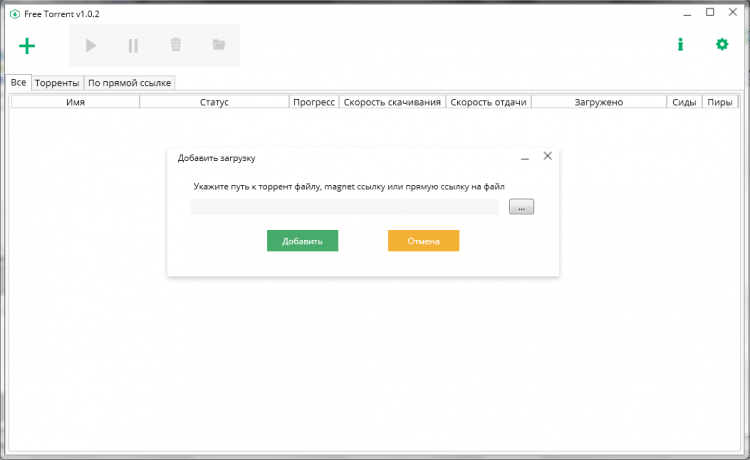The width and height of the screenshot is (750, 460).
Task: Open the green info icon
Action: coord(680,44)
